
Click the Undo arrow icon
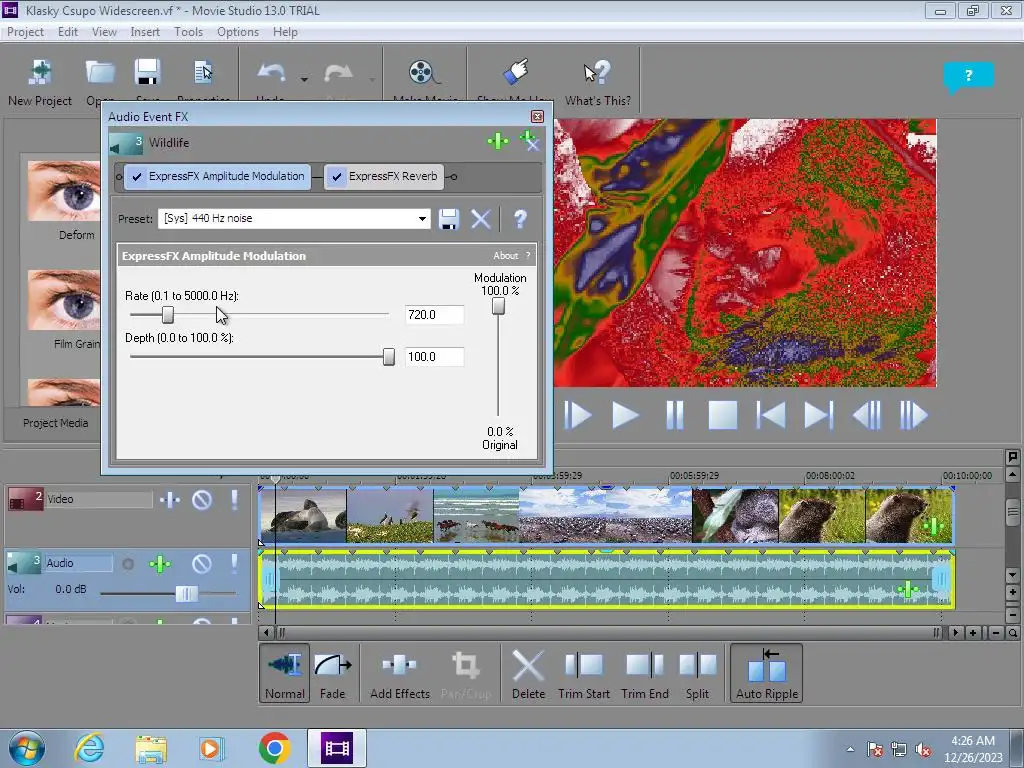(271, 72)
